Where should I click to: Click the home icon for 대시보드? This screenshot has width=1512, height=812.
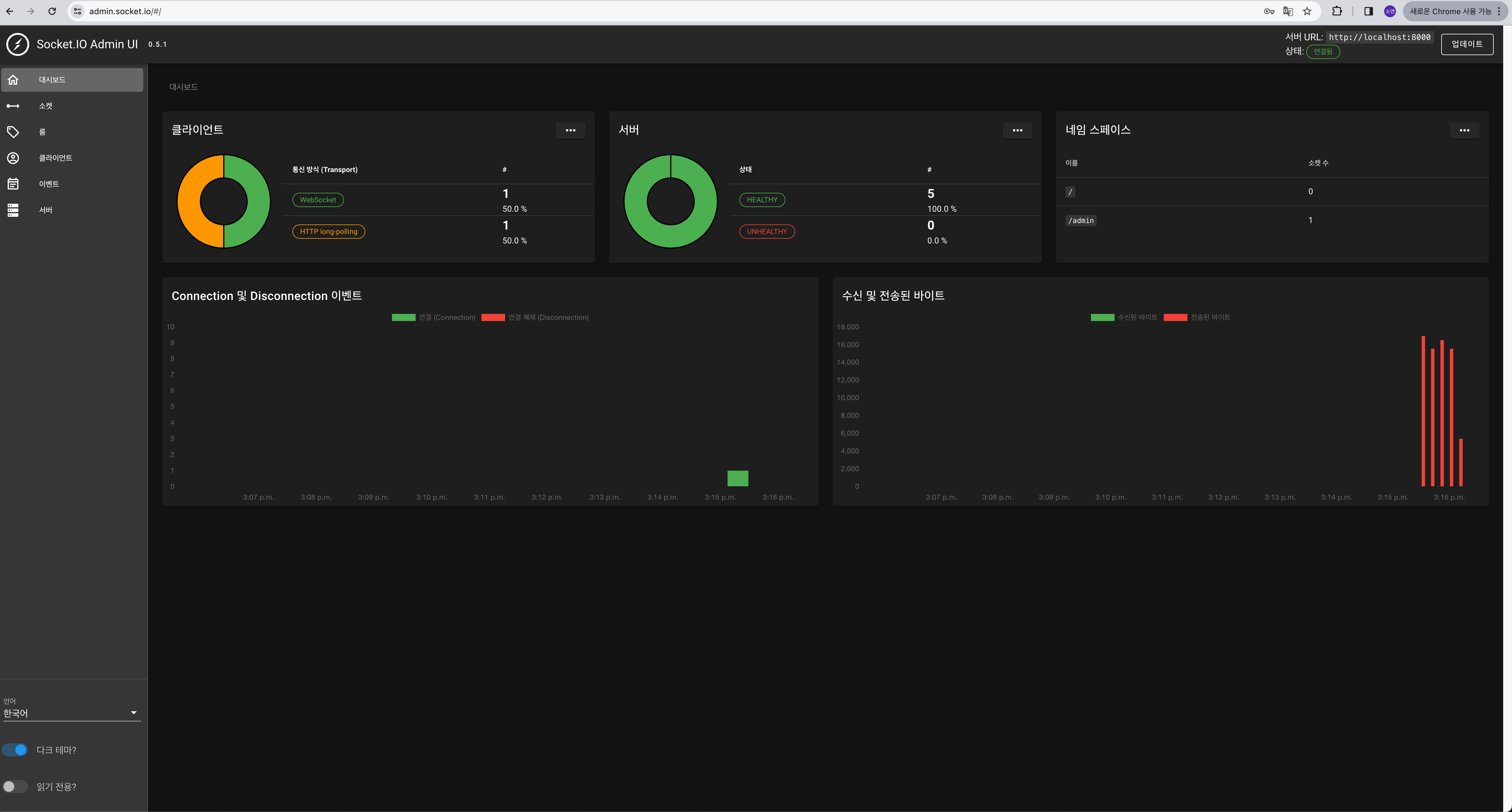13,80
